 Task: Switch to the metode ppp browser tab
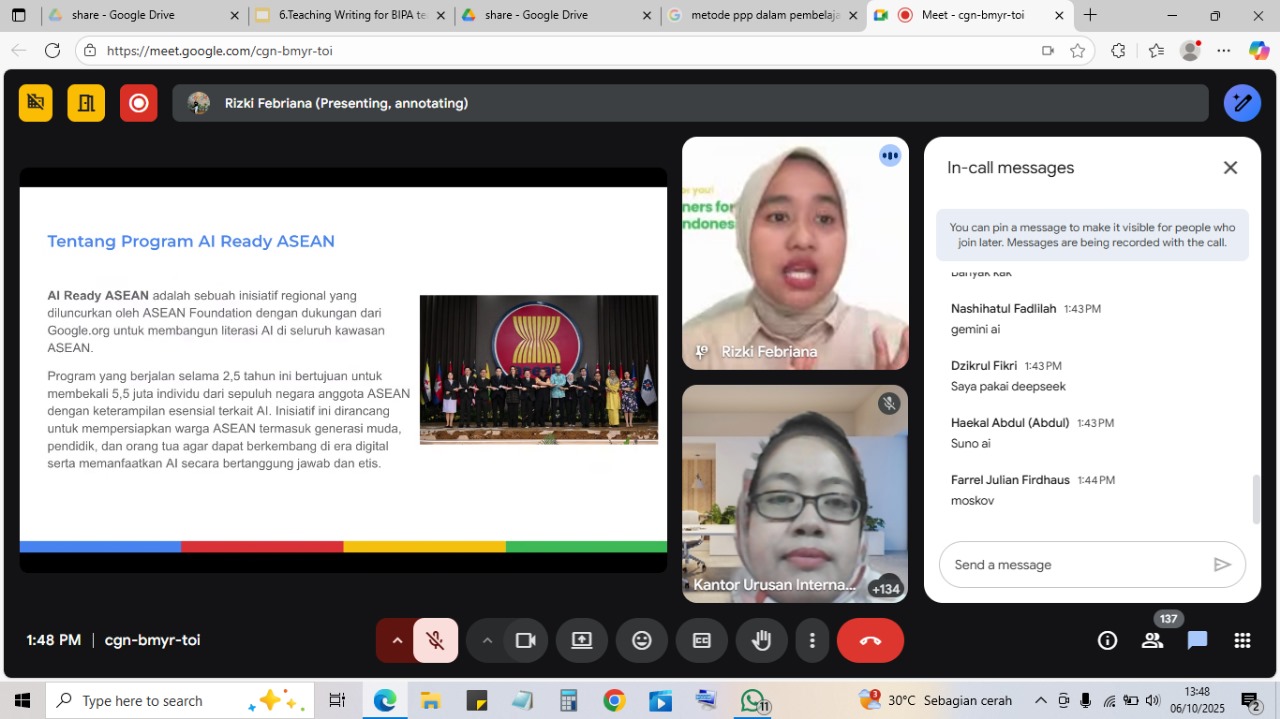(x=755, y=15)
